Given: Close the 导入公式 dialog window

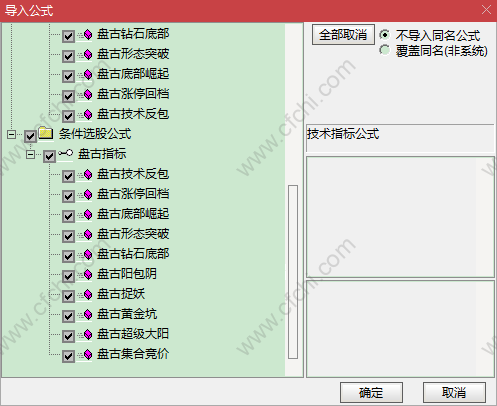Looking at the screenshot, I should point(486,10).
